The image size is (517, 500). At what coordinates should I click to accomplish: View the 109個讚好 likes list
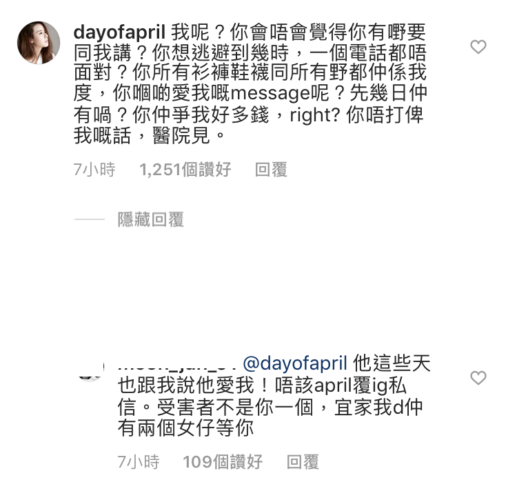[x=223, y=462]
